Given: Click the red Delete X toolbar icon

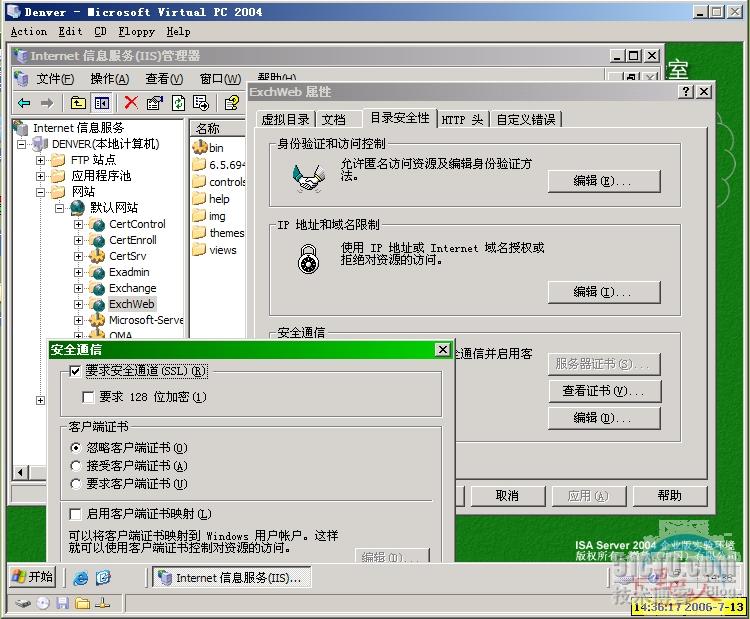Looking at the screenshot, I should (x=131, y=102).
